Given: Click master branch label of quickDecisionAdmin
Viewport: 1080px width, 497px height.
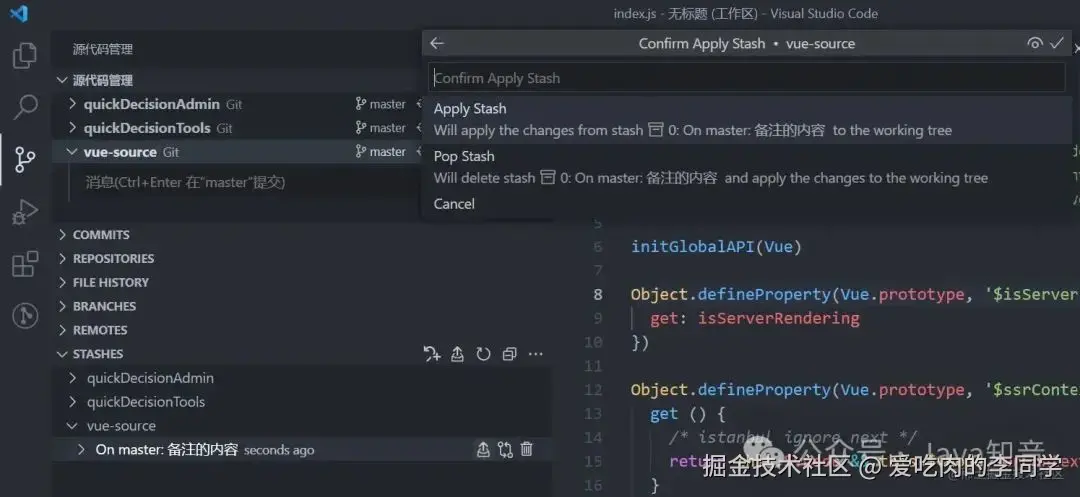Looking at the screenshot, I should [387, 104].
